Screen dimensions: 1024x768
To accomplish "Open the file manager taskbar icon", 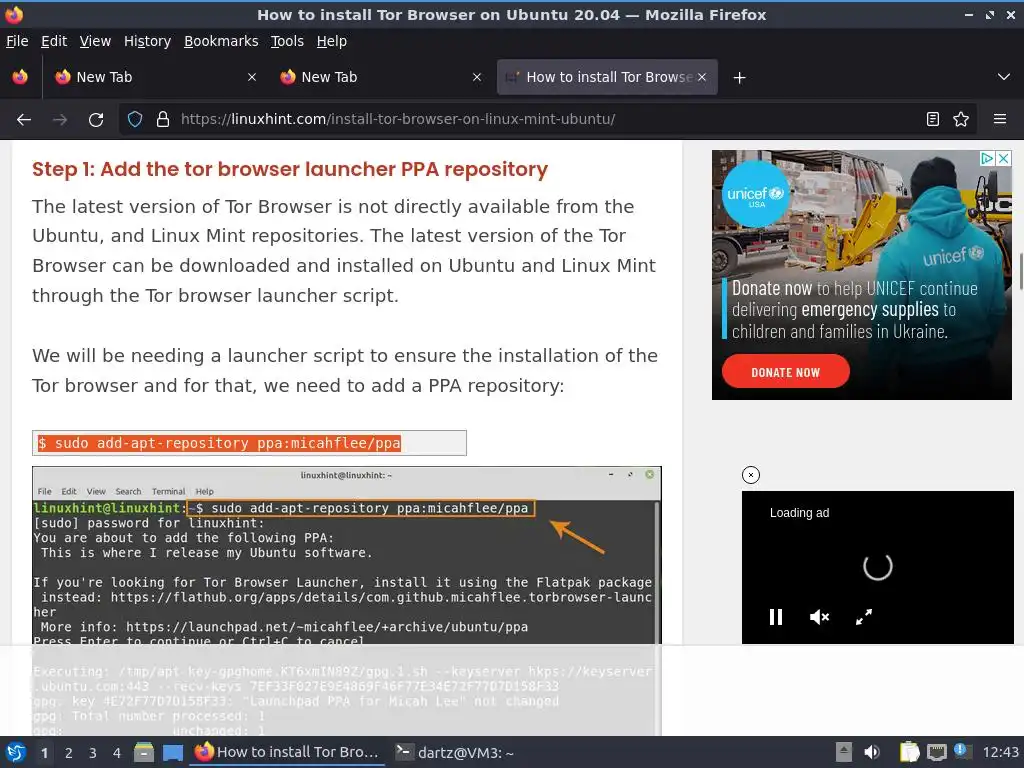I will [144, 752].
